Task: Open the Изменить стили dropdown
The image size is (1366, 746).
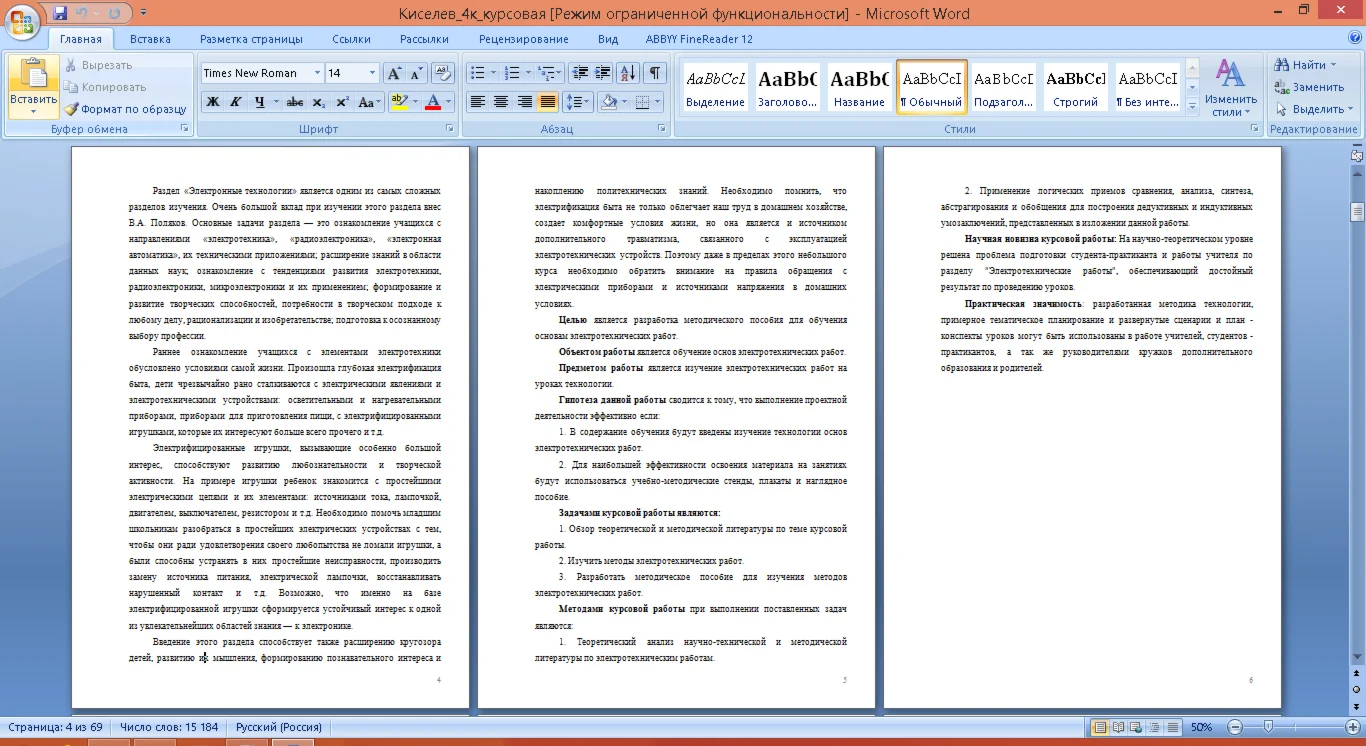Action: (x=1230, y=88)
